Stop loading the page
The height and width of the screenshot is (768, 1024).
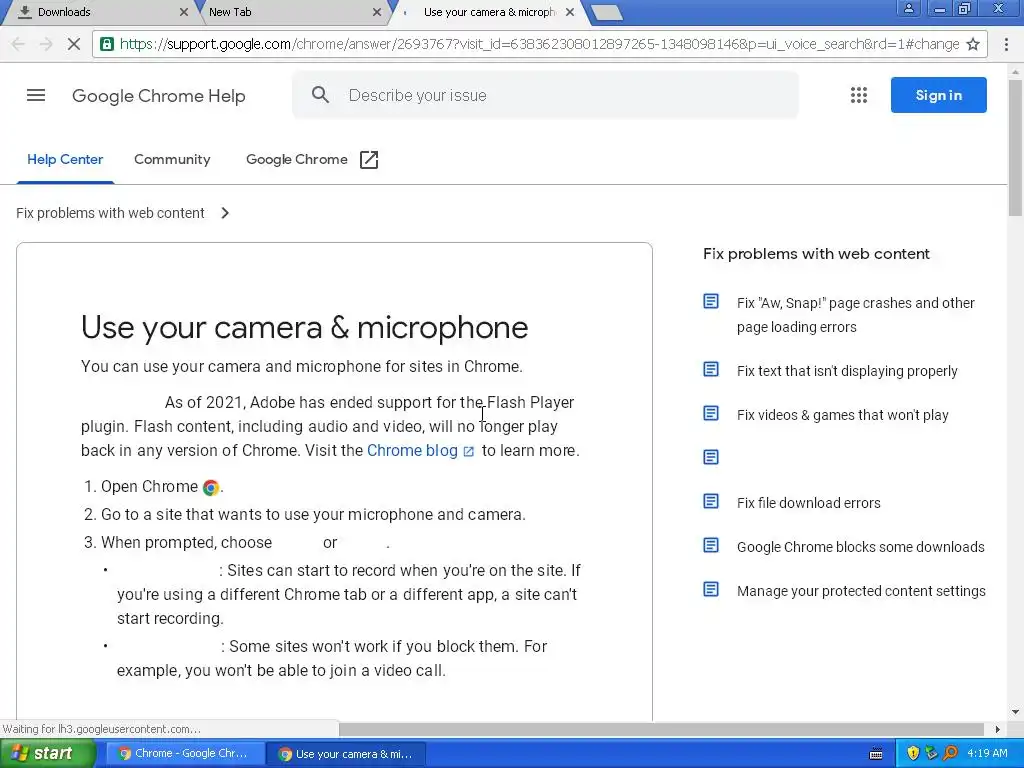(x=74, y=44)
